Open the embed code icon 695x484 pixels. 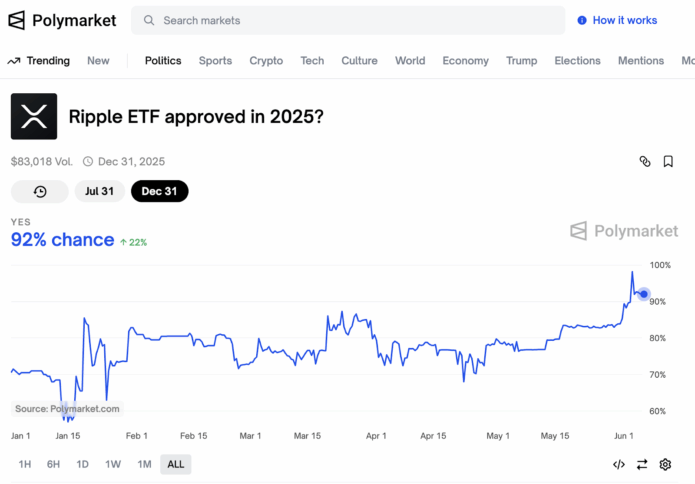[619, 464]
